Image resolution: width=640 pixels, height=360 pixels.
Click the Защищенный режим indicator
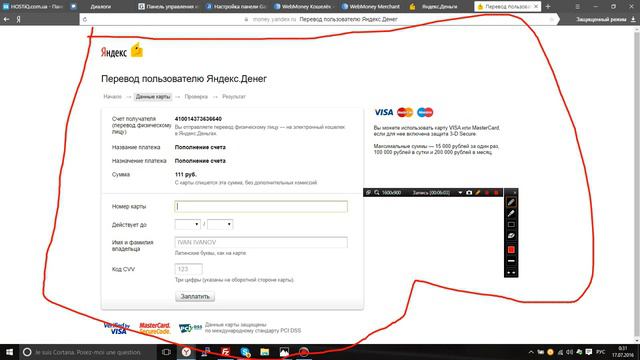(600, 19)
